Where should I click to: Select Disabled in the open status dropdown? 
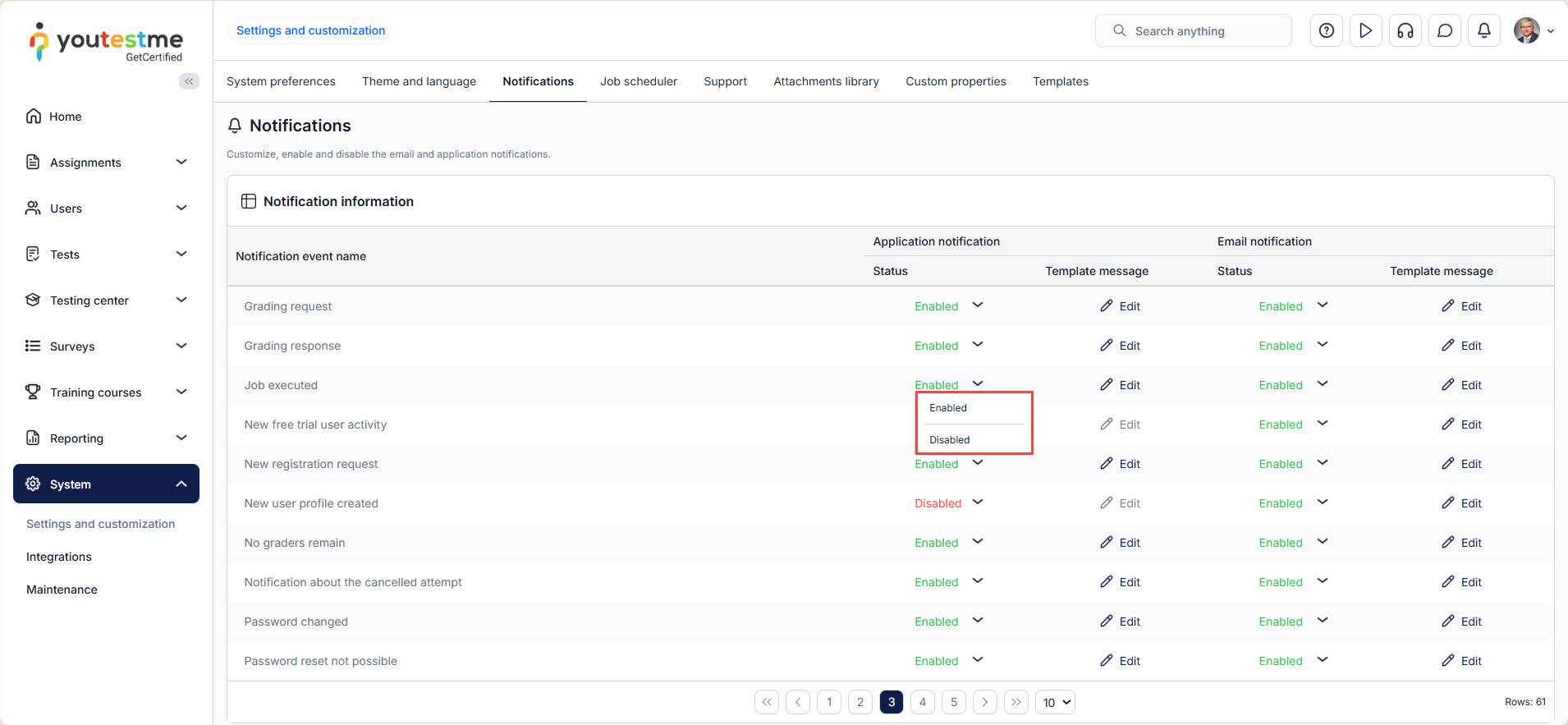pos(949,440)
